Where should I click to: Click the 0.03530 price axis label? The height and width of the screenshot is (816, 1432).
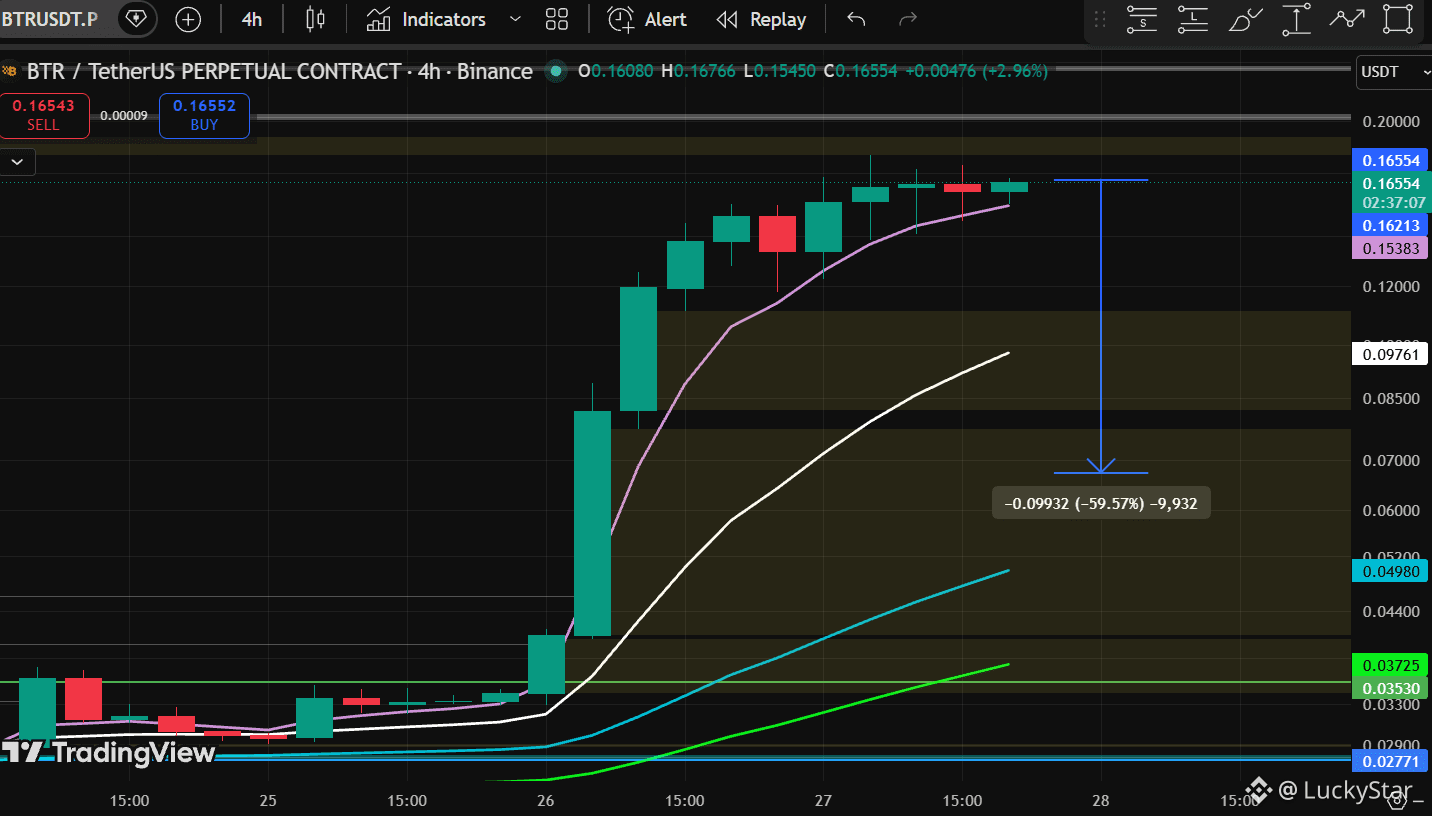(x=1390, y=688)
